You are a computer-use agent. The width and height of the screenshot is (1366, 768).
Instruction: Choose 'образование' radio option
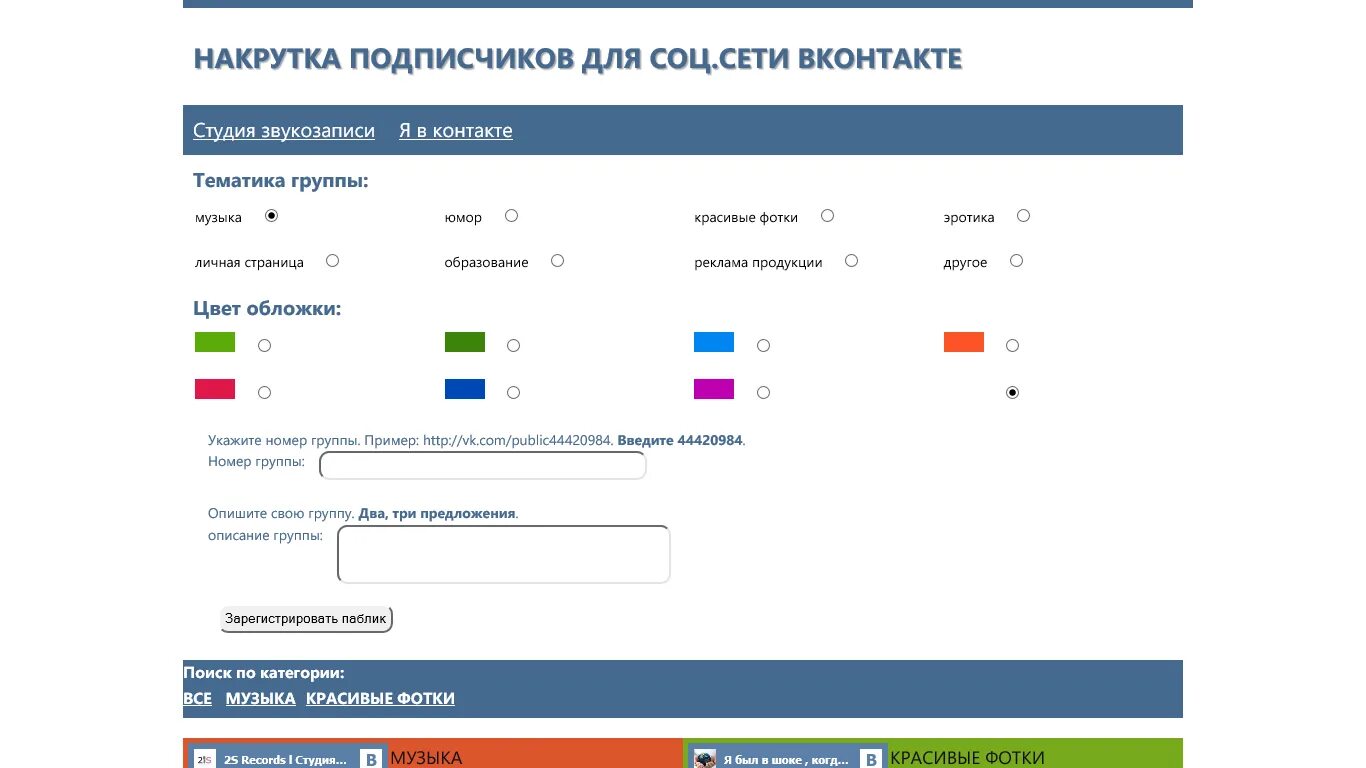(x=557, y=261)
